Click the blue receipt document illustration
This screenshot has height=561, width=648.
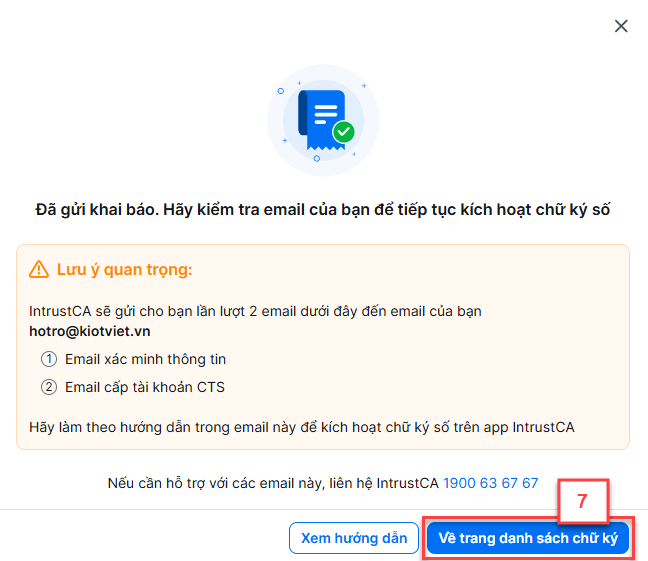pos(322,120)
